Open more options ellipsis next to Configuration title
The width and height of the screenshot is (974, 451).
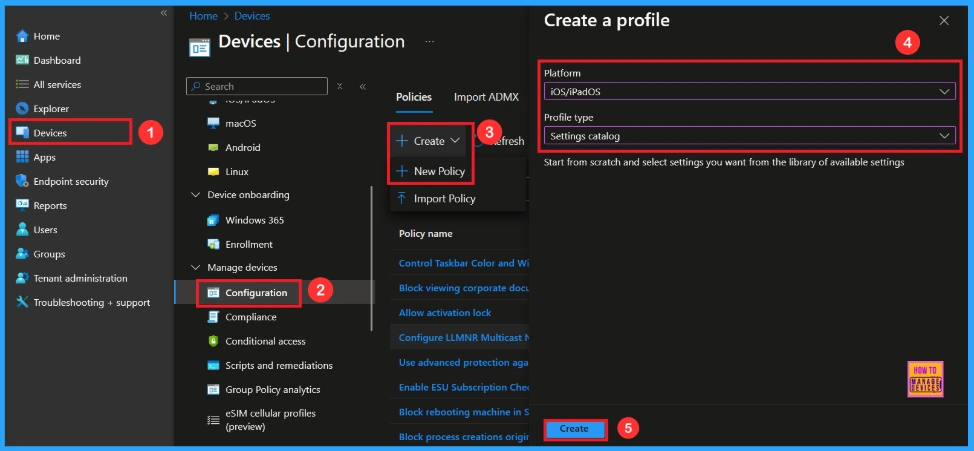click(429, 42)
